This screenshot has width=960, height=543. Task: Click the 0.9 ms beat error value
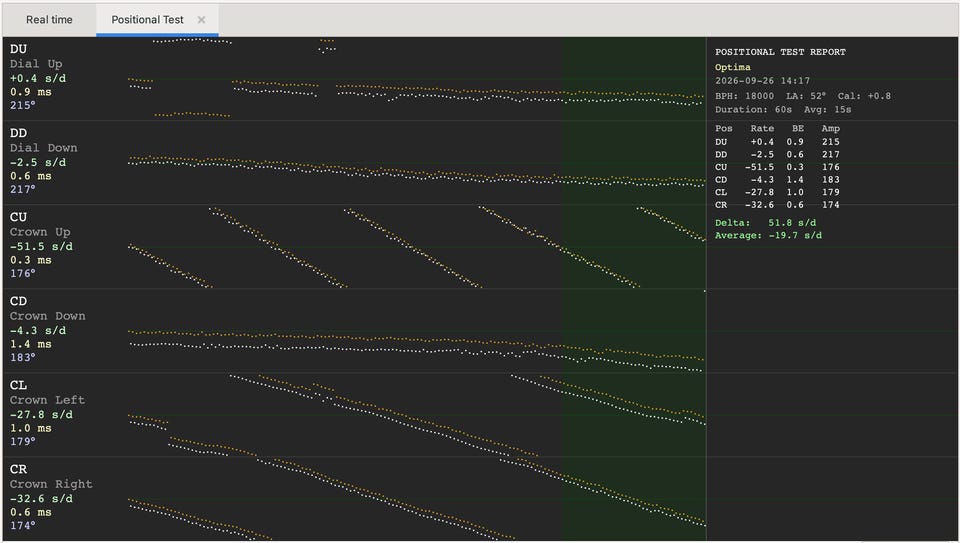click(31, 92)
